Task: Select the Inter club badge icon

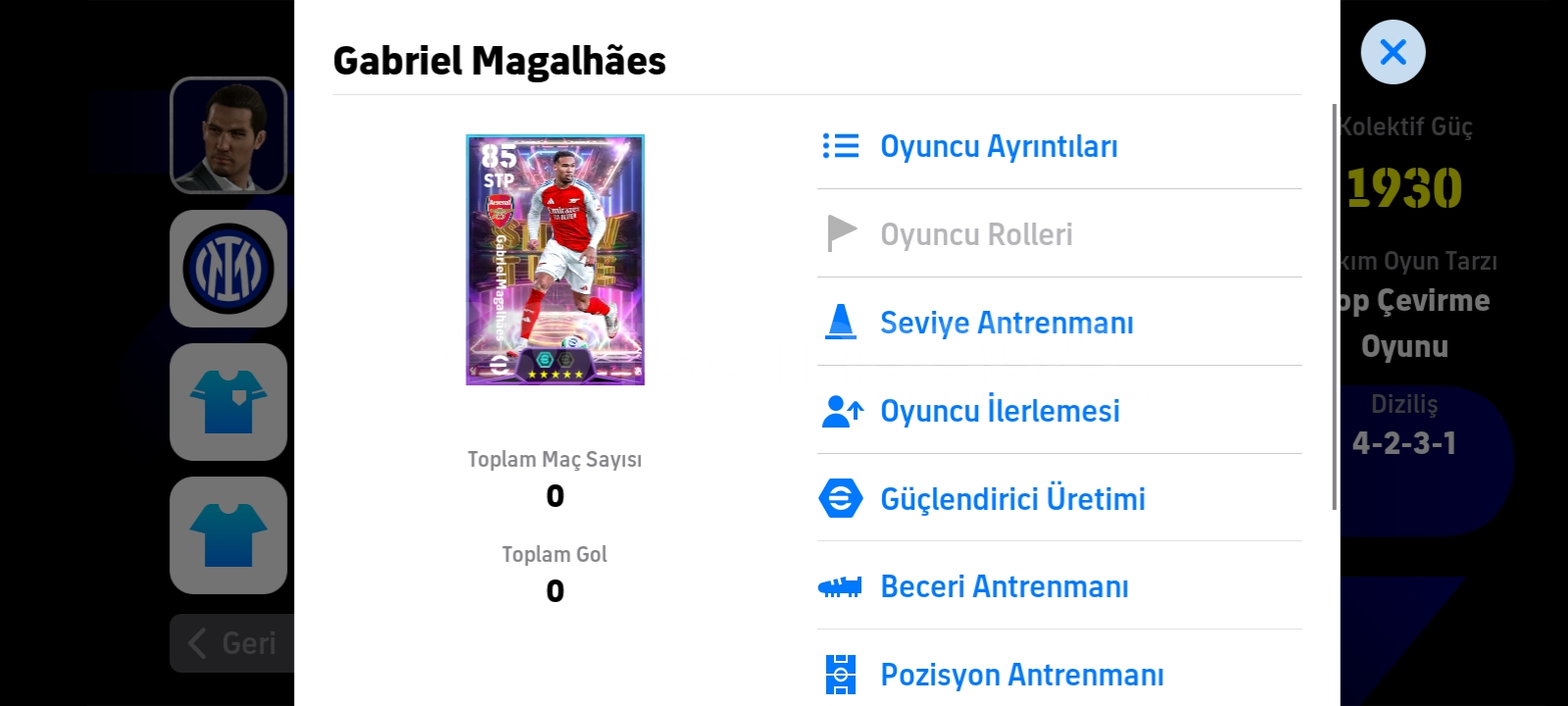Action: [228, 269]
